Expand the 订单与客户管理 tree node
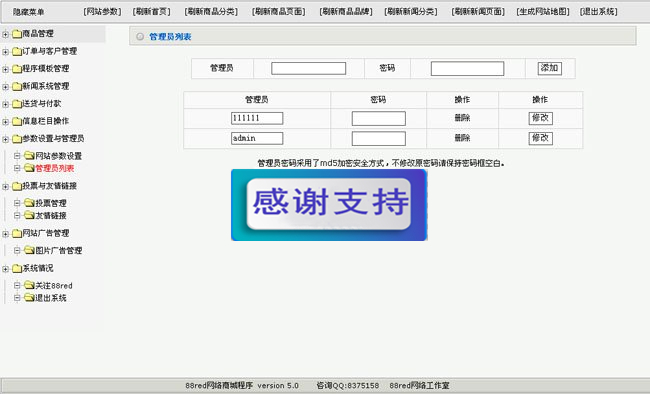Image resolution: width=650 pixels, height=394 pixels. (x=5, y=52)
